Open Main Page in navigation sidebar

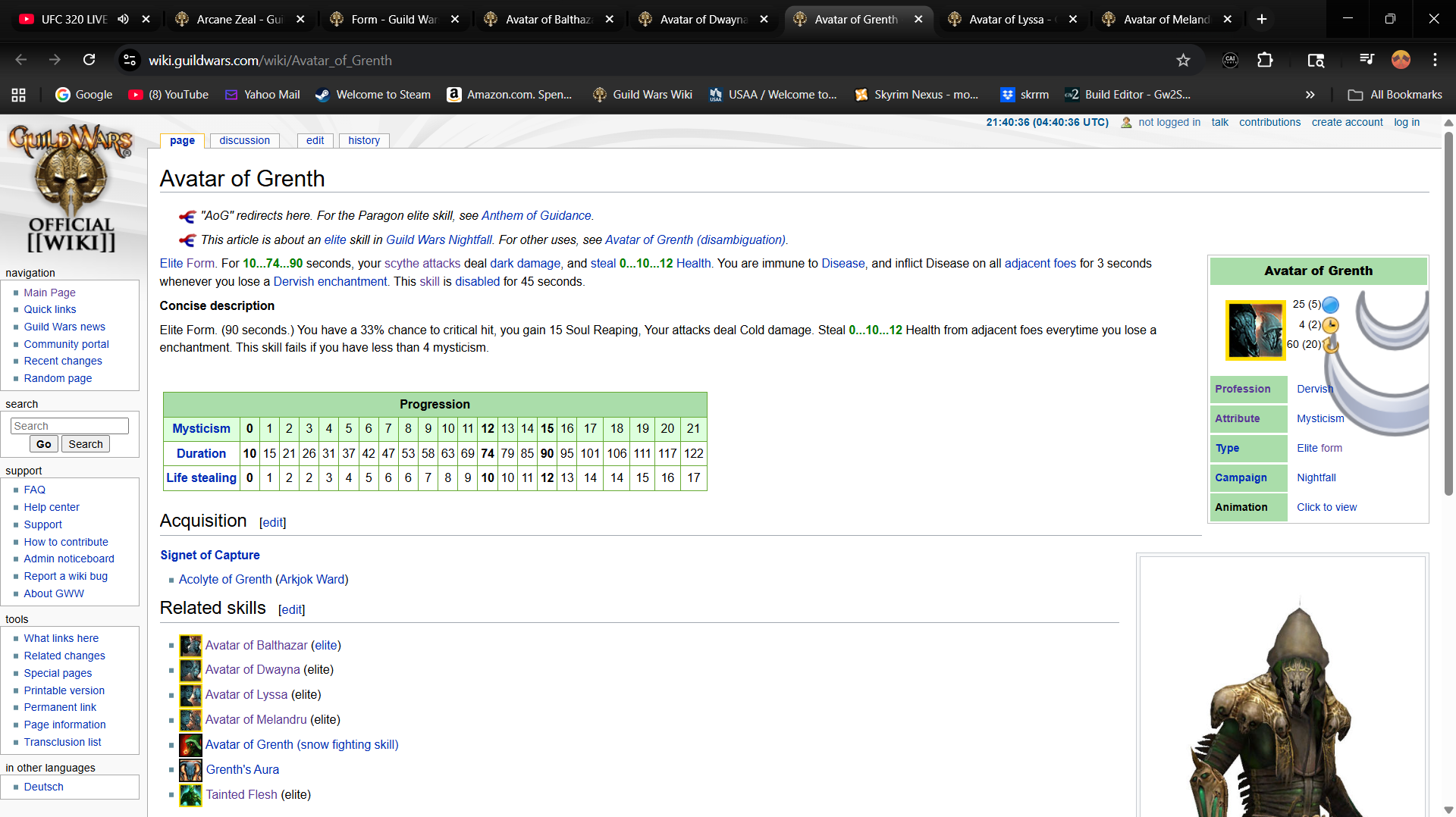point(49,293)
